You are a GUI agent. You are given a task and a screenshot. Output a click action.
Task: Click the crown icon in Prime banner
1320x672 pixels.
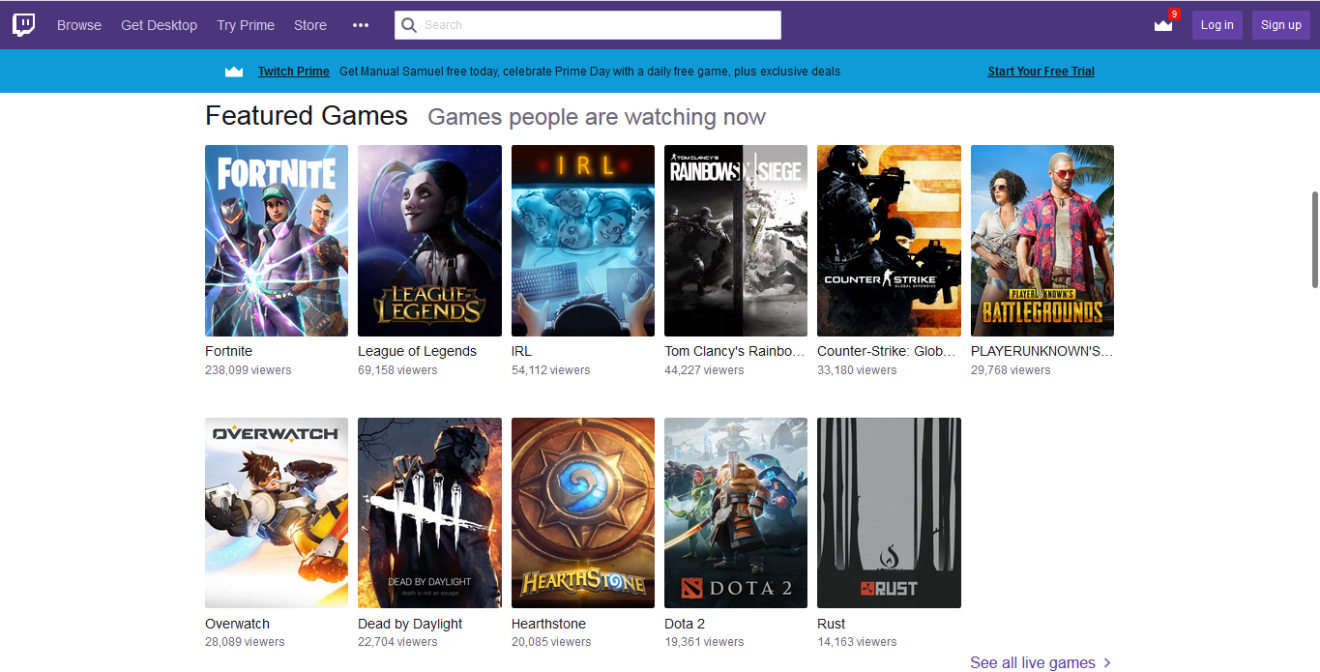[234, 71]
